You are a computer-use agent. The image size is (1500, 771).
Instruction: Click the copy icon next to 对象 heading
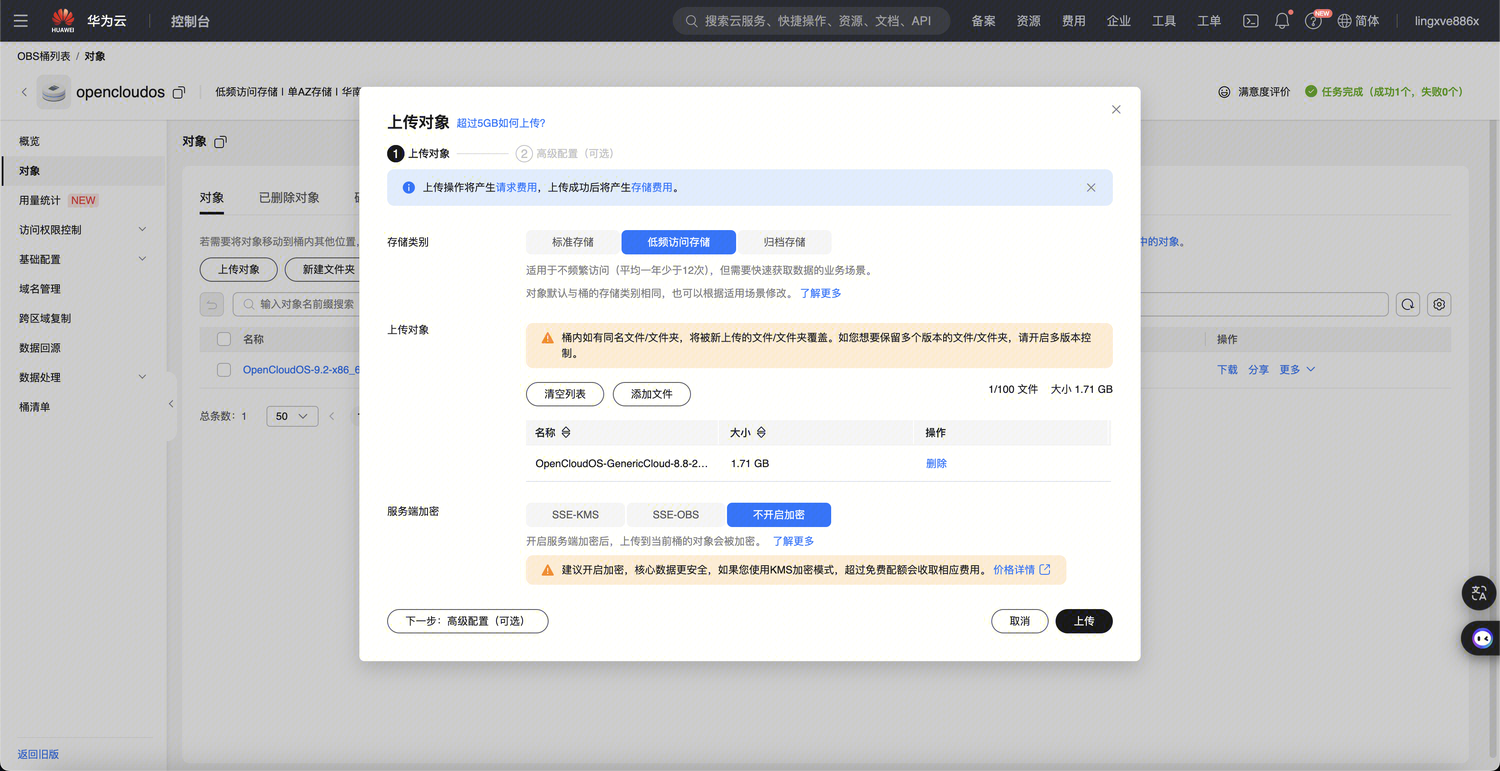[x=221, y=142]
